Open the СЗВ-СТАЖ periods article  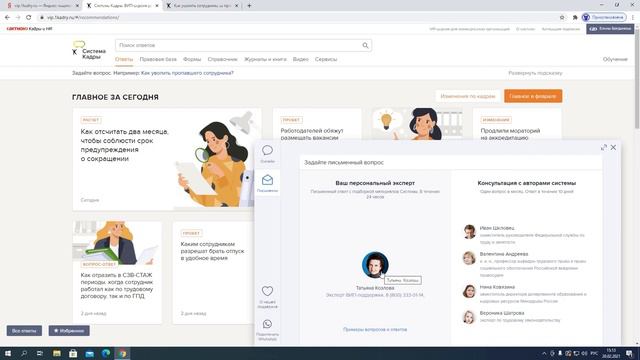[117, 285]
